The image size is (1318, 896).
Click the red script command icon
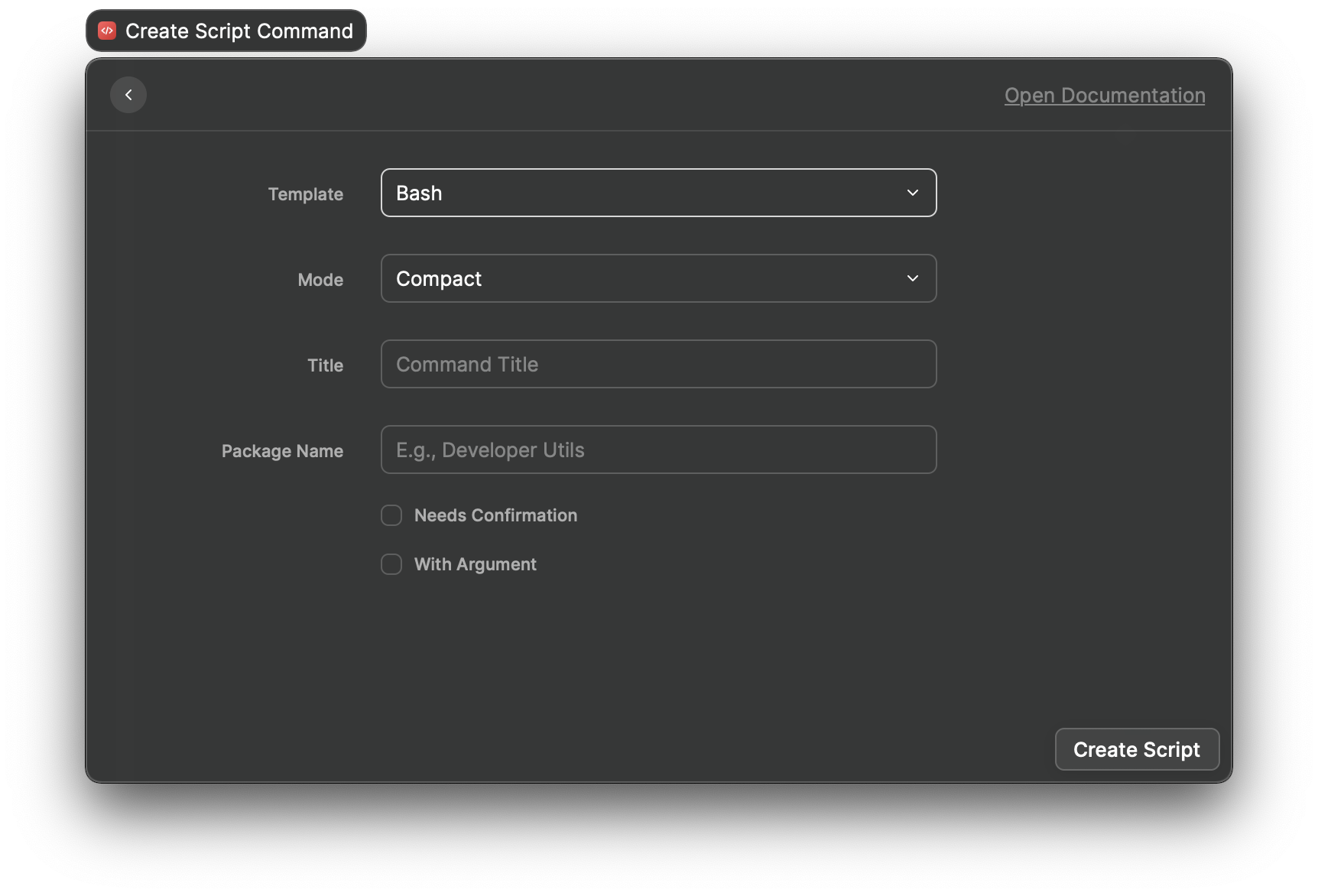point(107,31)
